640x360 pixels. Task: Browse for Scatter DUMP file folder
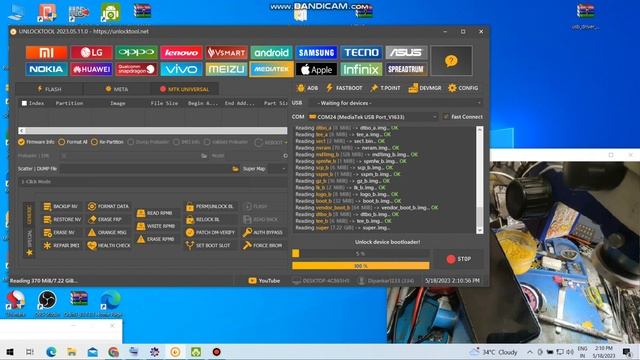coord(236,169)
